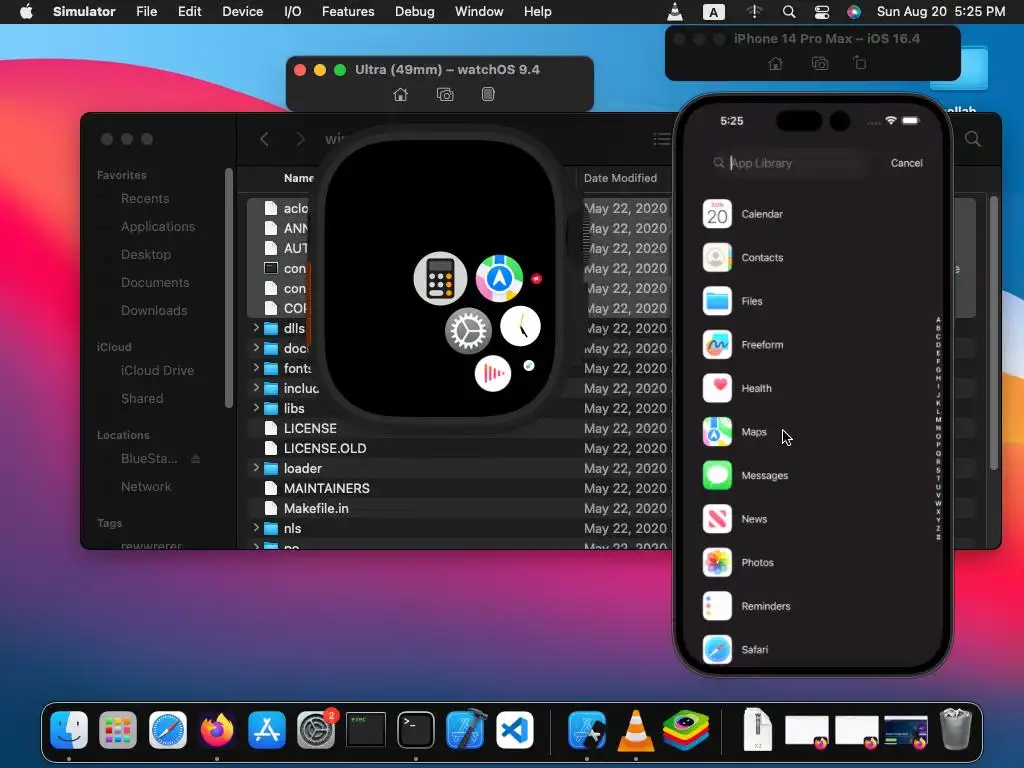The image size is (1024, 768).
Task: Go back in Finder window
Action: click(264, 139)
